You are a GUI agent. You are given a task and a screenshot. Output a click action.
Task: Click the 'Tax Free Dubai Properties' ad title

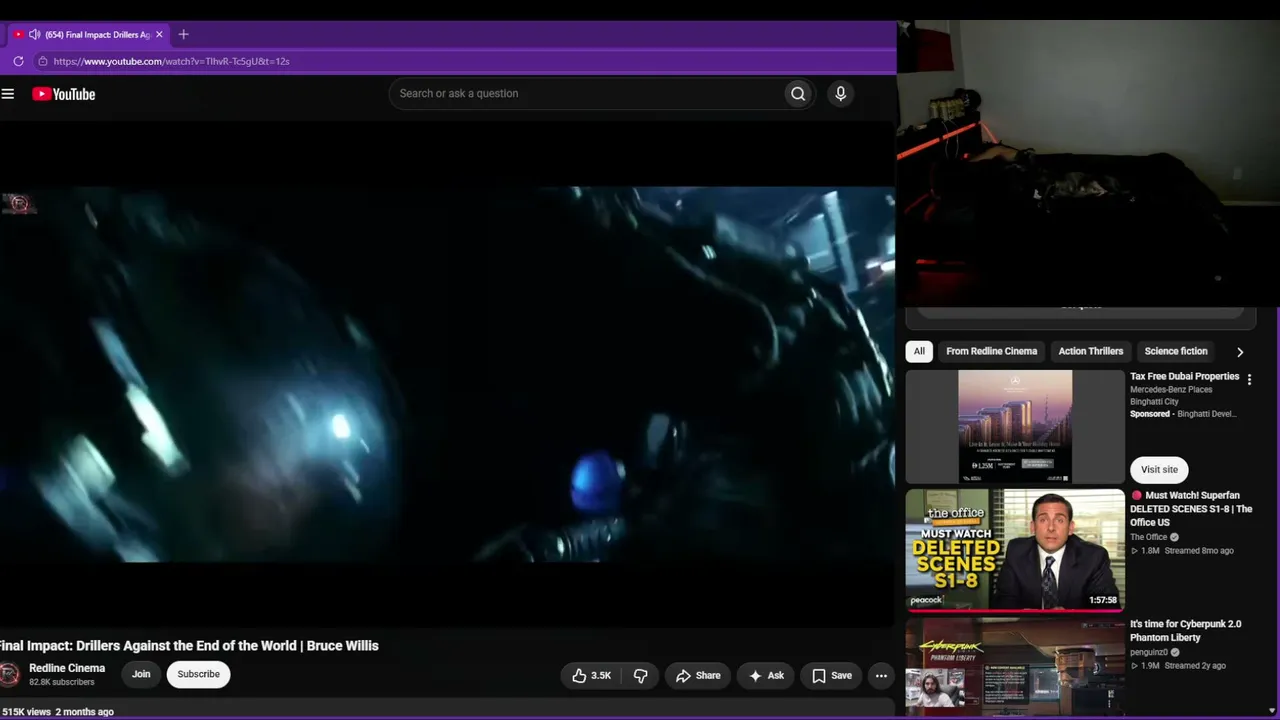[1184, 377]
